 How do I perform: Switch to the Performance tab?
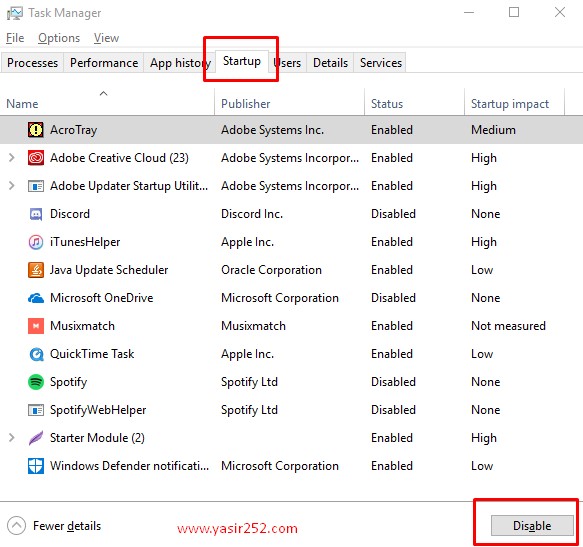tap(104, 62)
